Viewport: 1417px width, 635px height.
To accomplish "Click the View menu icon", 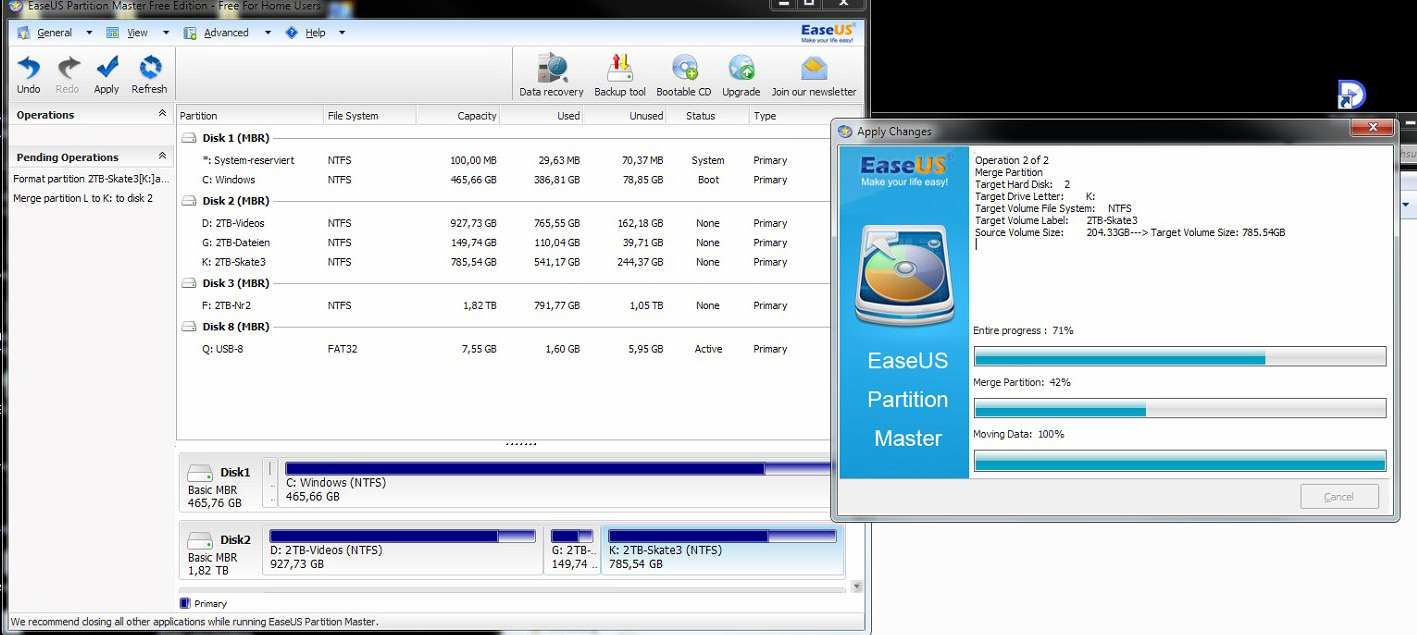I will [x=113, y=33].
